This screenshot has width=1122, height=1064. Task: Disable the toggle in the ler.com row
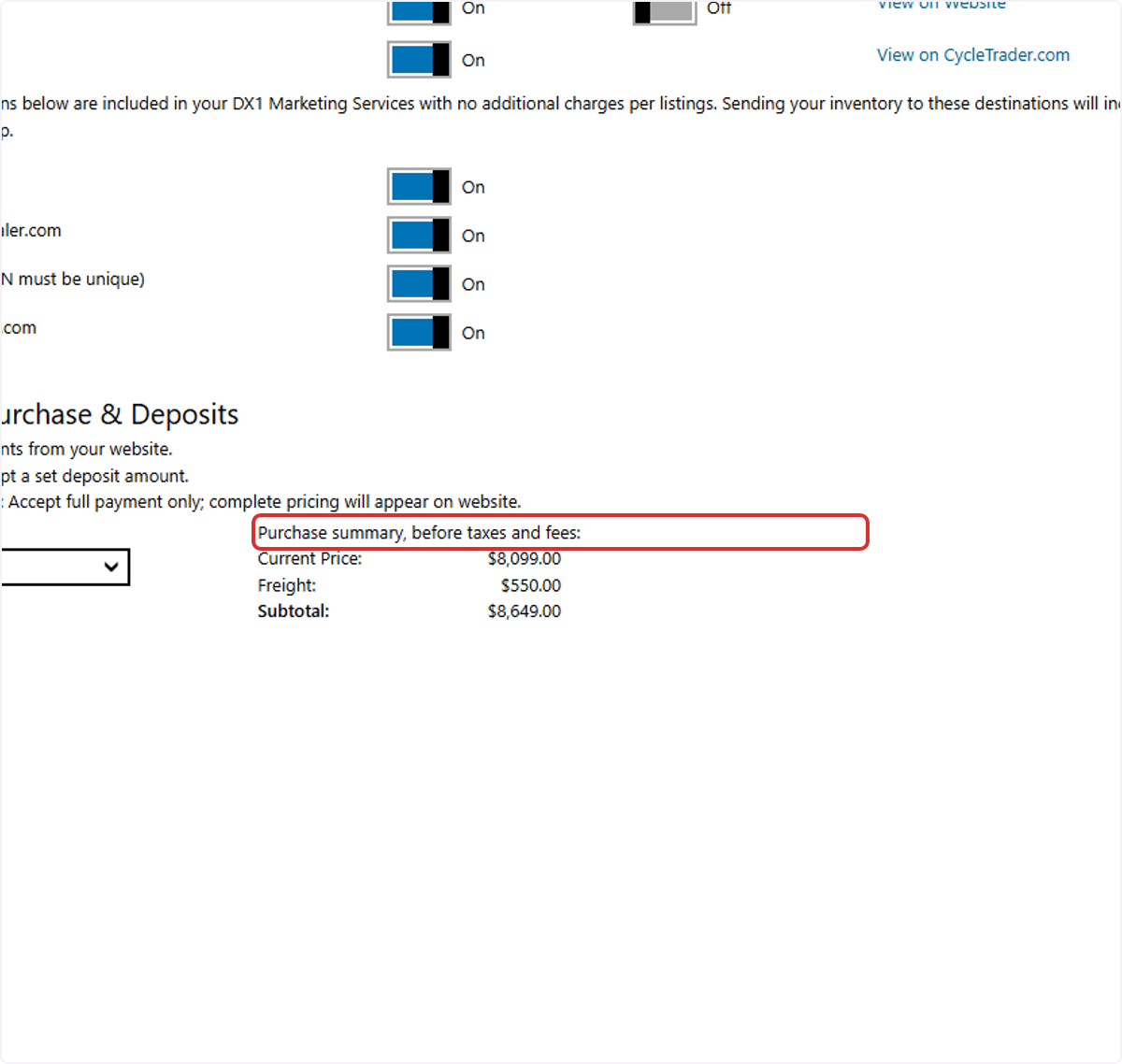pos(419,236)
